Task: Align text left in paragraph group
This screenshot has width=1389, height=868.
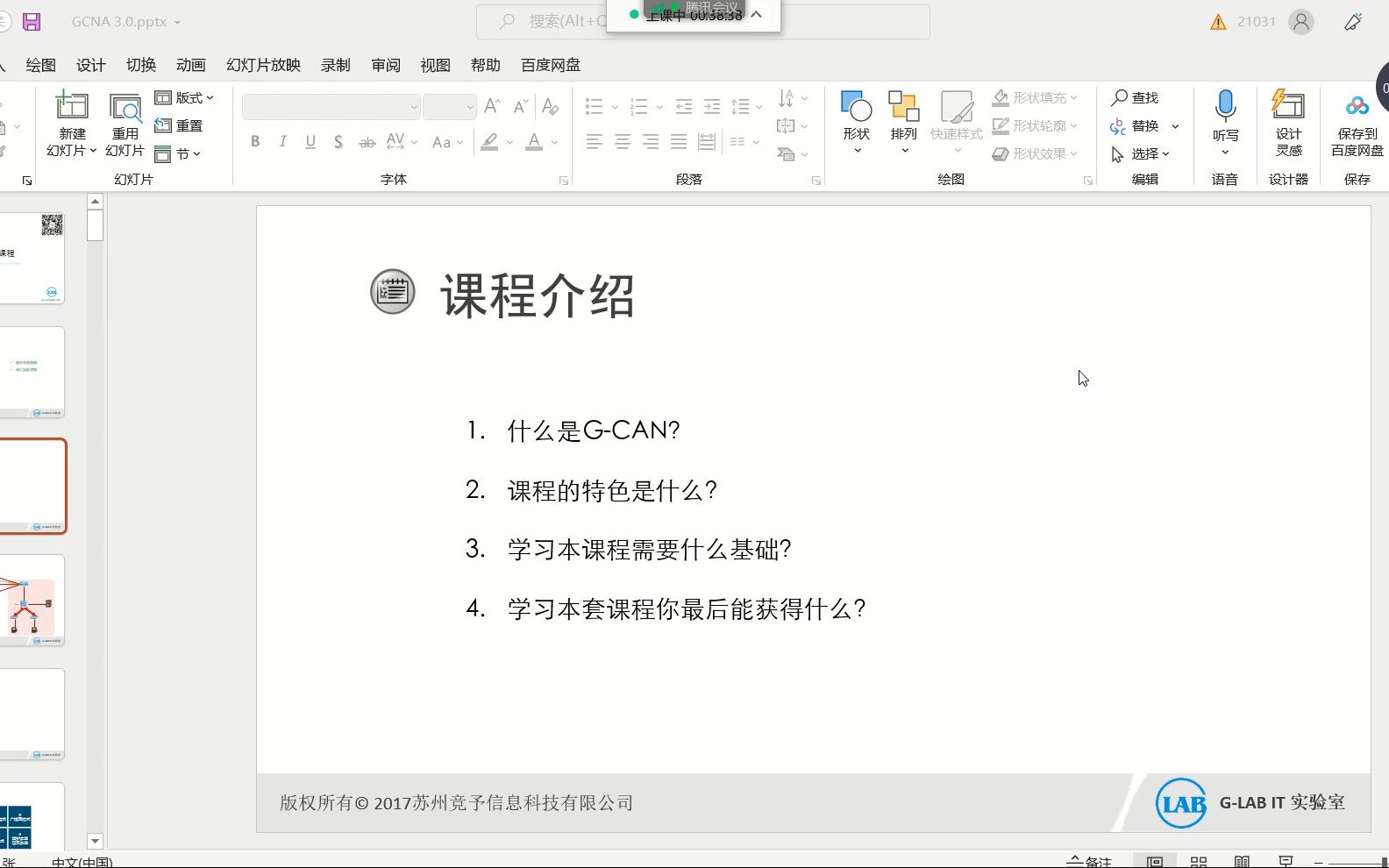Action: (595, 141)
